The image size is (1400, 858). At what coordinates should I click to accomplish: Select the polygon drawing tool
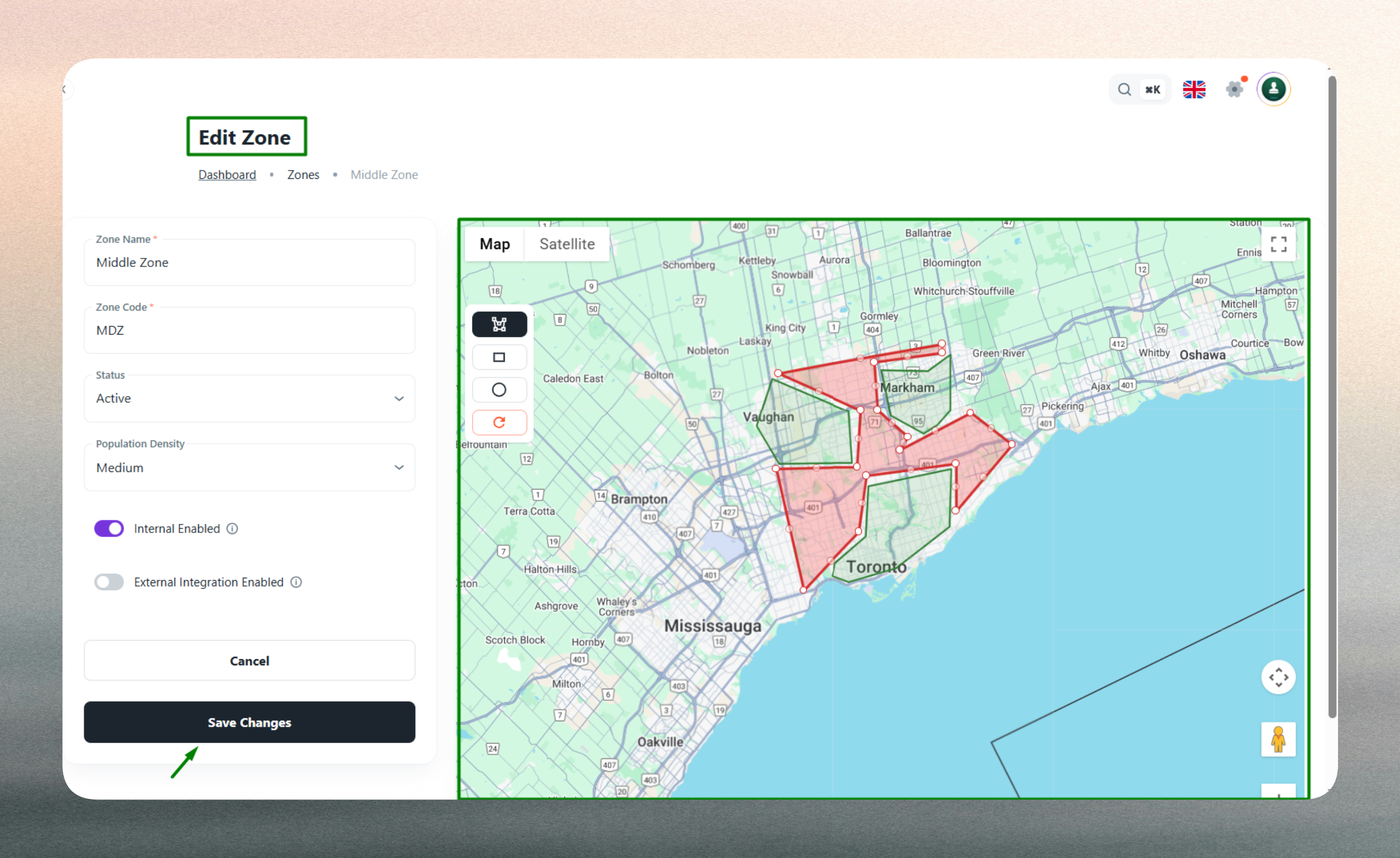tap(499, 325)
